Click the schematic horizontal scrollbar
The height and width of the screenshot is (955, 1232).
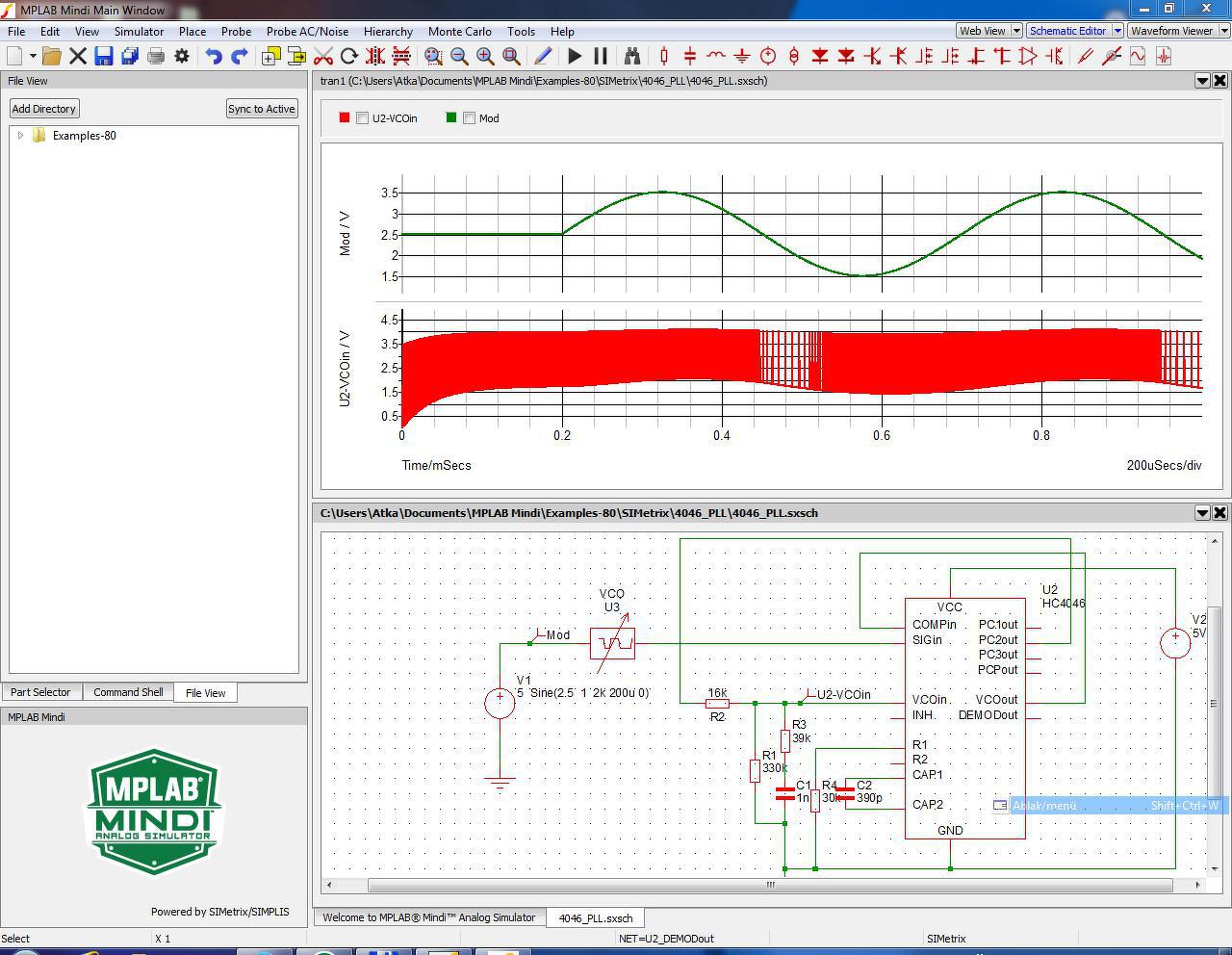[x=770, y=885]
